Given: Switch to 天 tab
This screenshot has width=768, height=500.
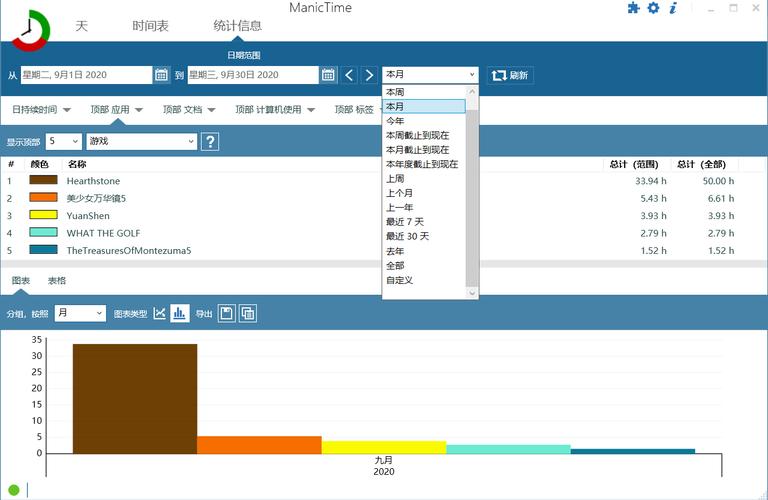Looking at the screenshot, I should (81, 25).
